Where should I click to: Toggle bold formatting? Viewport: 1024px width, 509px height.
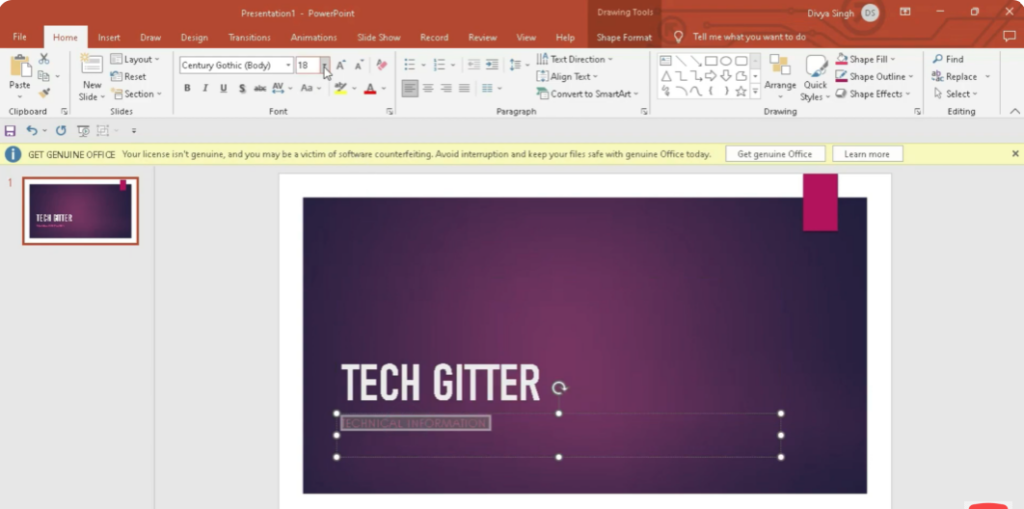[187, 88]
